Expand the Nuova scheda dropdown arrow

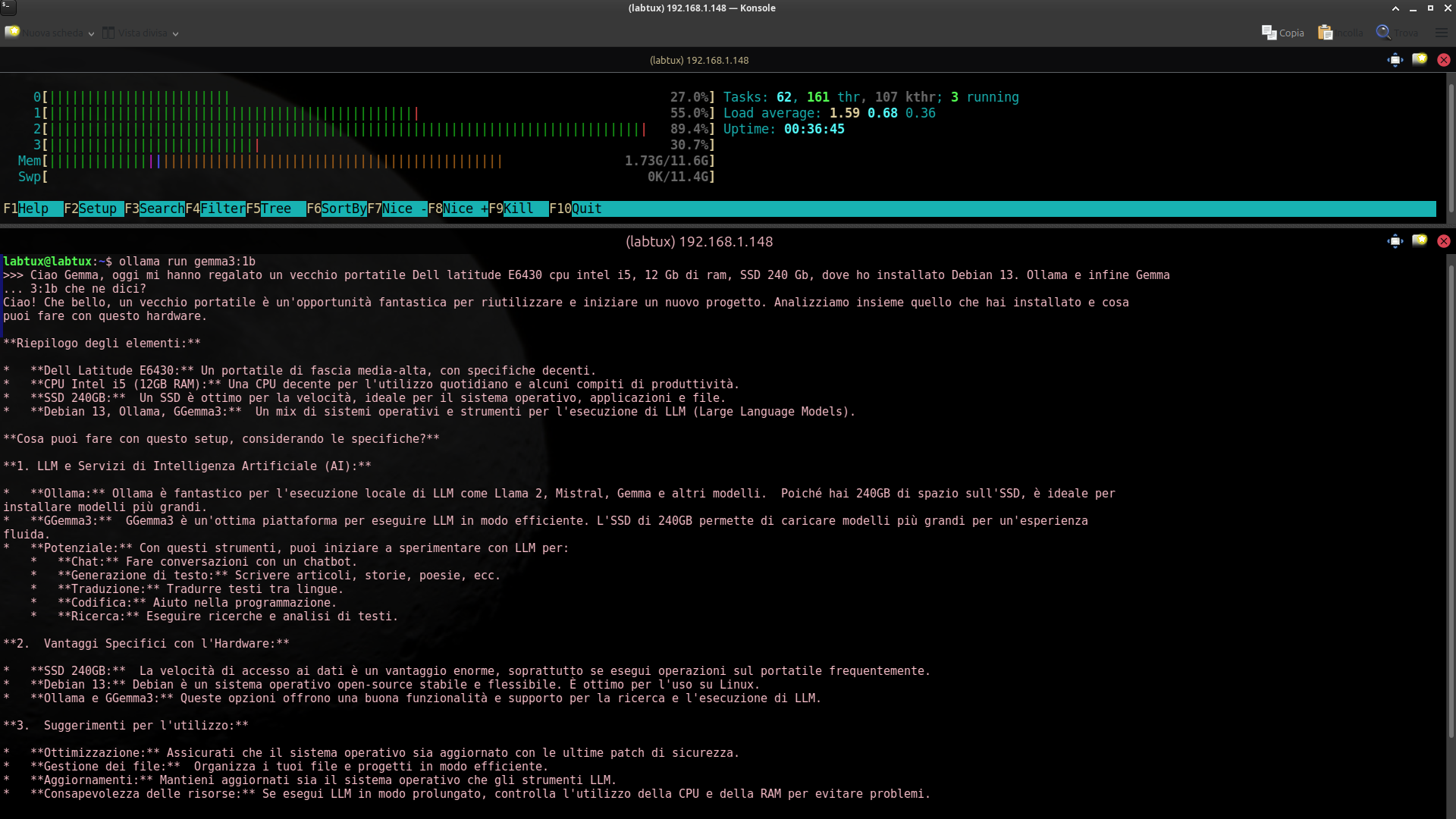point(91,33)
